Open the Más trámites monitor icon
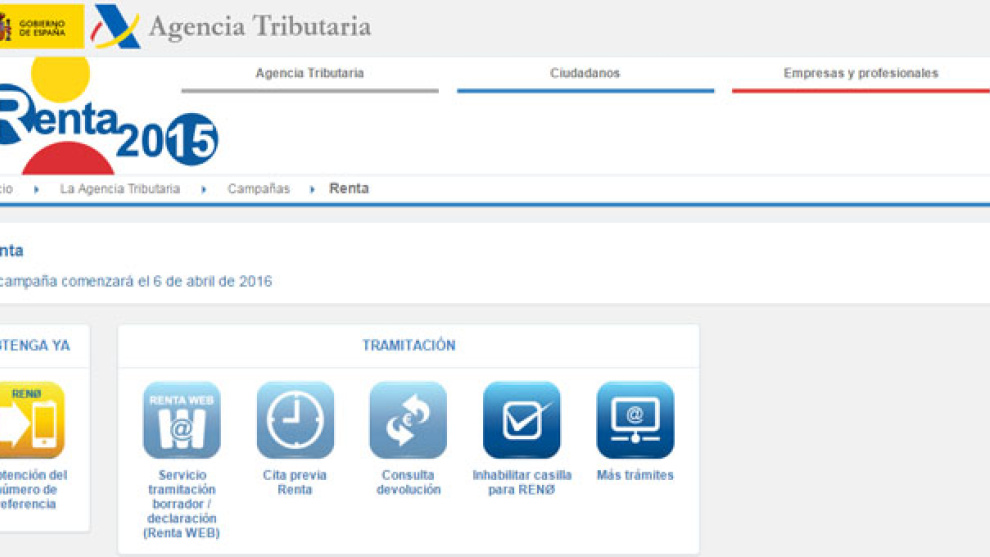The width and height of the screenshot is (990, 557). [635, 421]
